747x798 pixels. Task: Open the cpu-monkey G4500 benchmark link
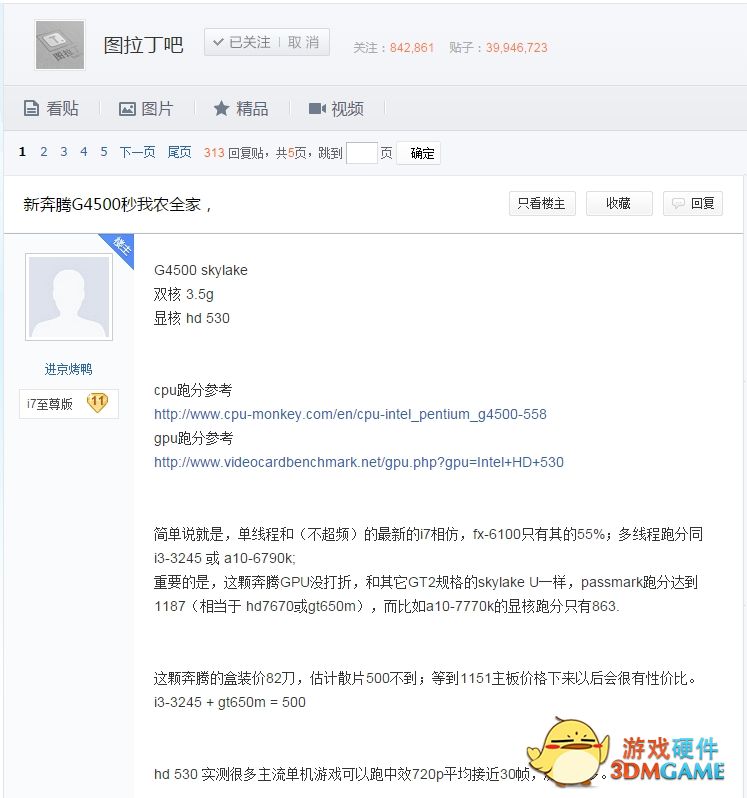[350, 414]
